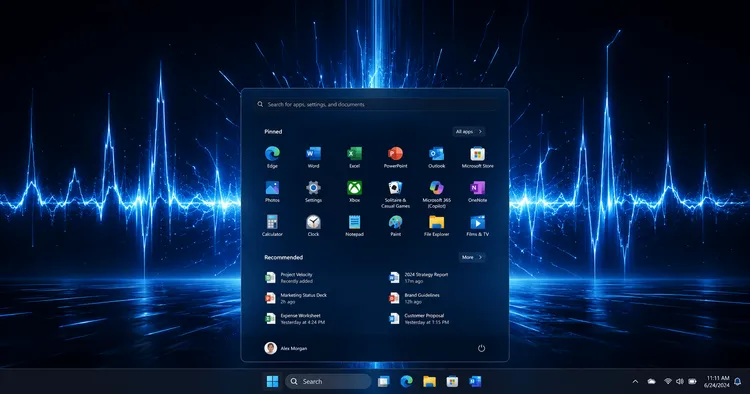Open Customer Proposal document
The image size is (750, 394).
419,319
